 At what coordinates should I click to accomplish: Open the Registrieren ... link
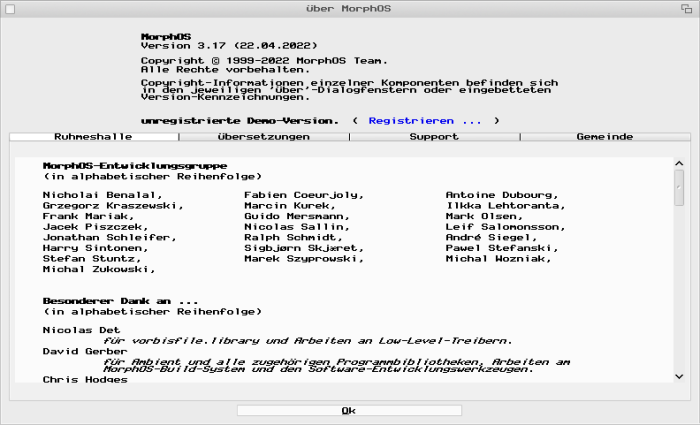point(425,121)
